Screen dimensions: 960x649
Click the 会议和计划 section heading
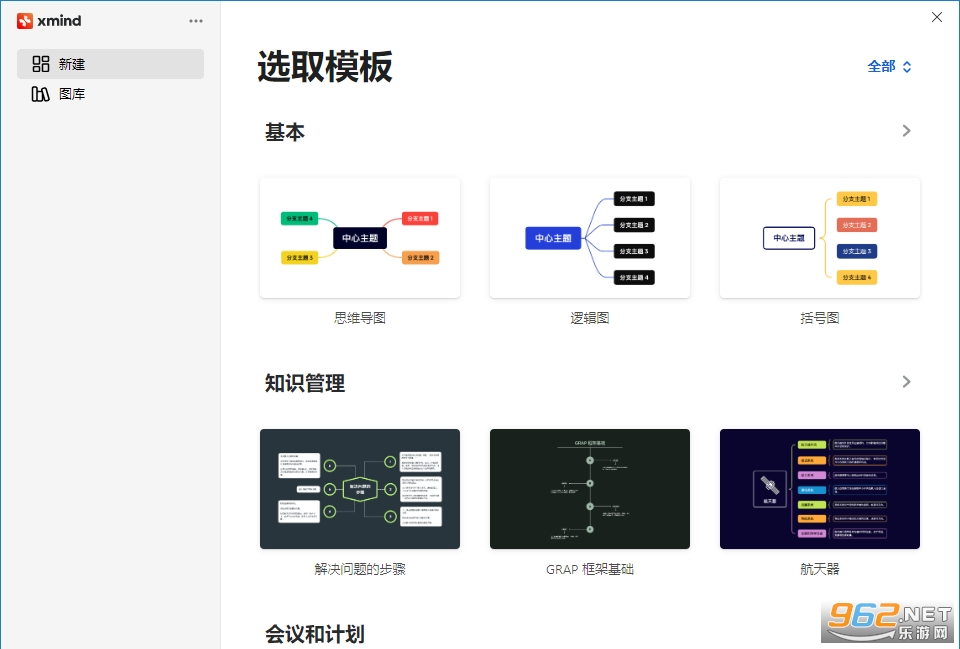coord(315,634)
